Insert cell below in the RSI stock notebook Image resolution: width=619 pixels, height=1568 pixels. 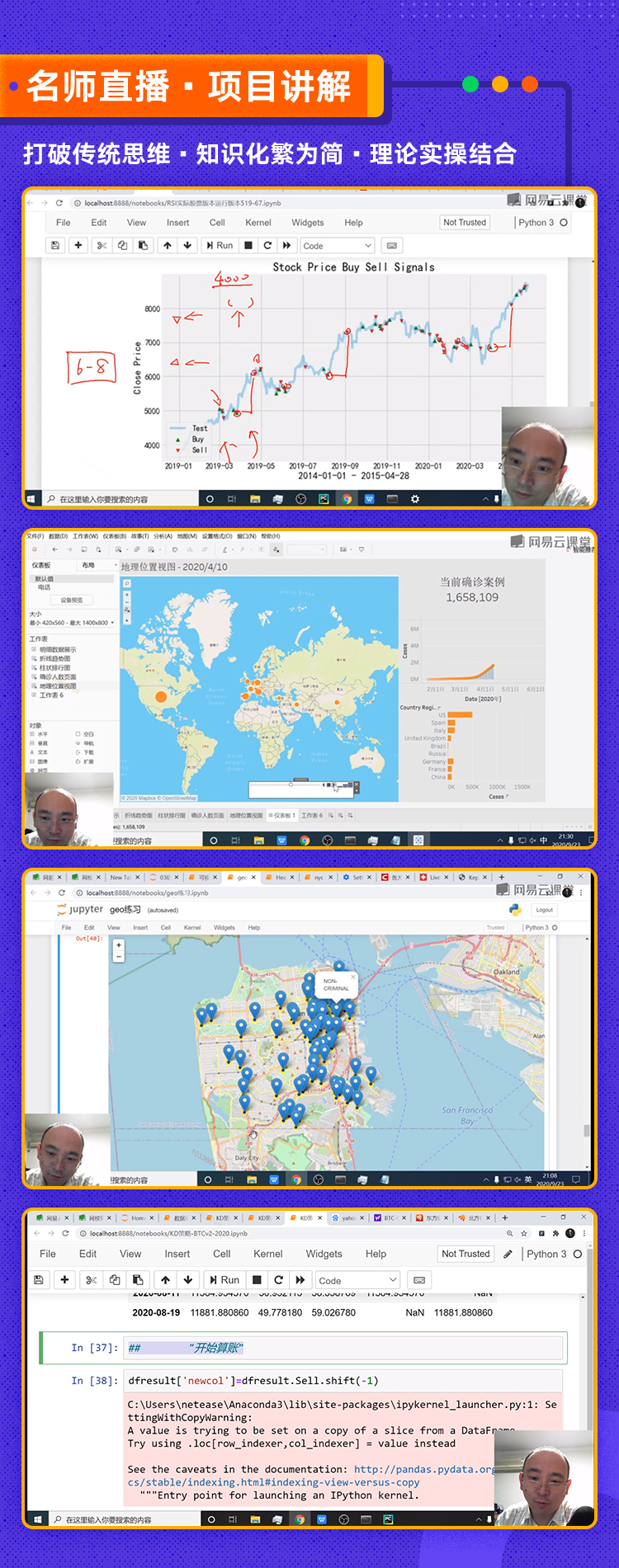point(78,245)
